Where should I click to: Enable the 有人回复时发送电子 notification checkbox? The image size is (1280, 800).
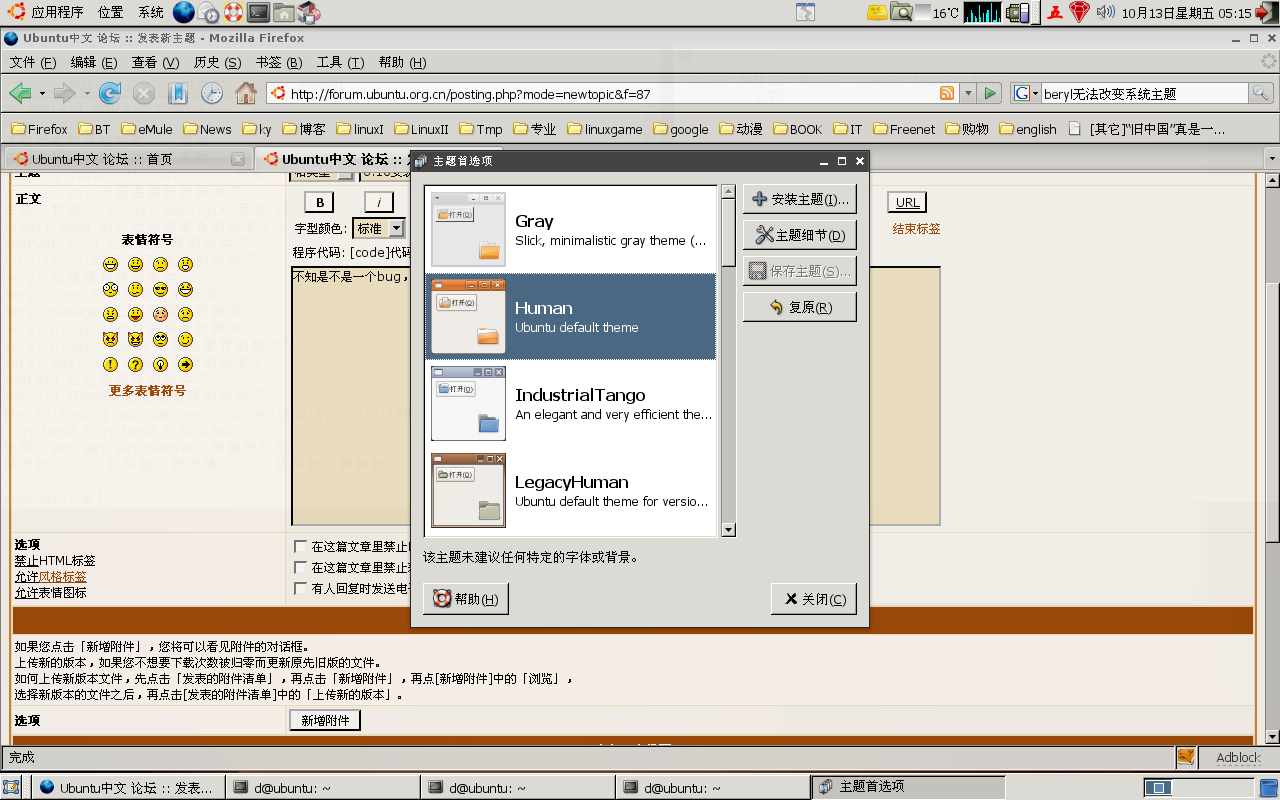[x=300, y=588]
